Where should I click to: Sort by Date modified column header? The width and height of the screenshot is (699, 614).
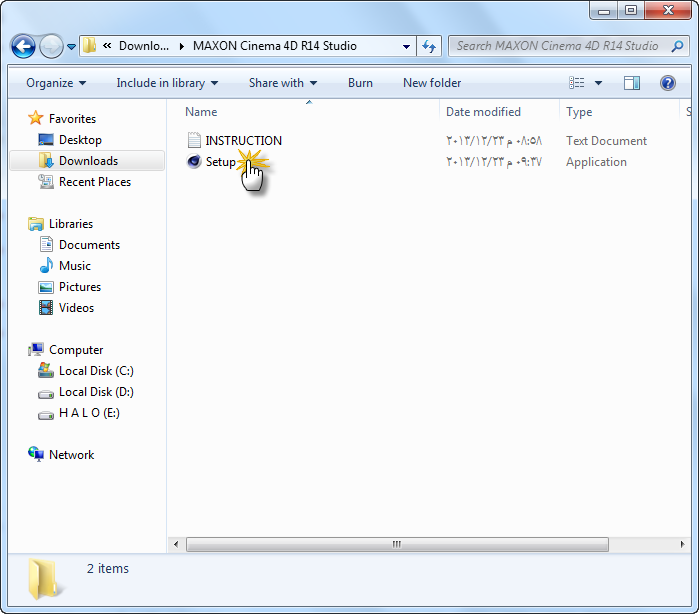[483, 112]
